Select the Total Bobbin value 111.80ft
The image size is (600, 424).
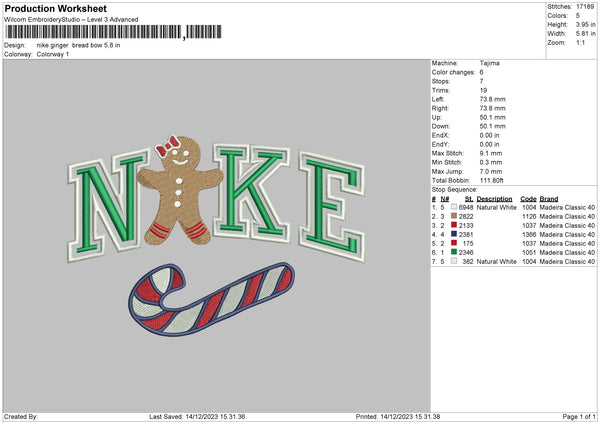pos(492,181)
